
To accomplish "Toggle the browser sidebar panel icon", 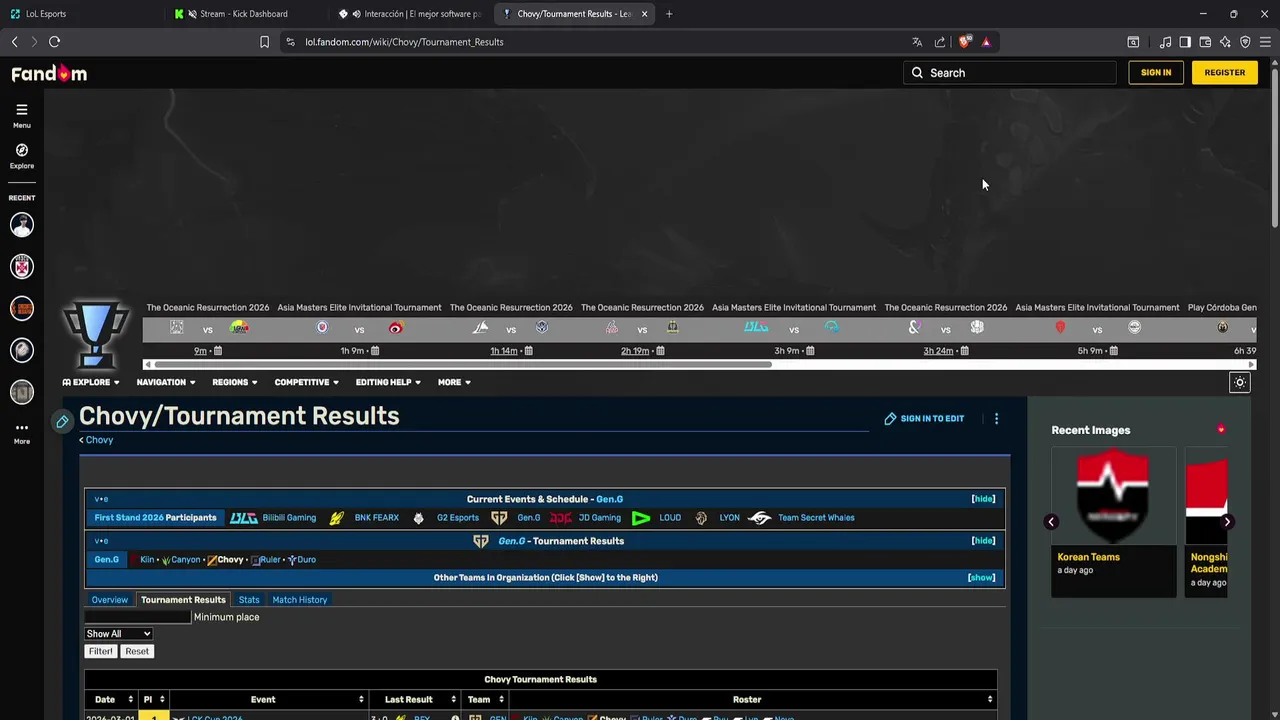I will coord(1185,42).
